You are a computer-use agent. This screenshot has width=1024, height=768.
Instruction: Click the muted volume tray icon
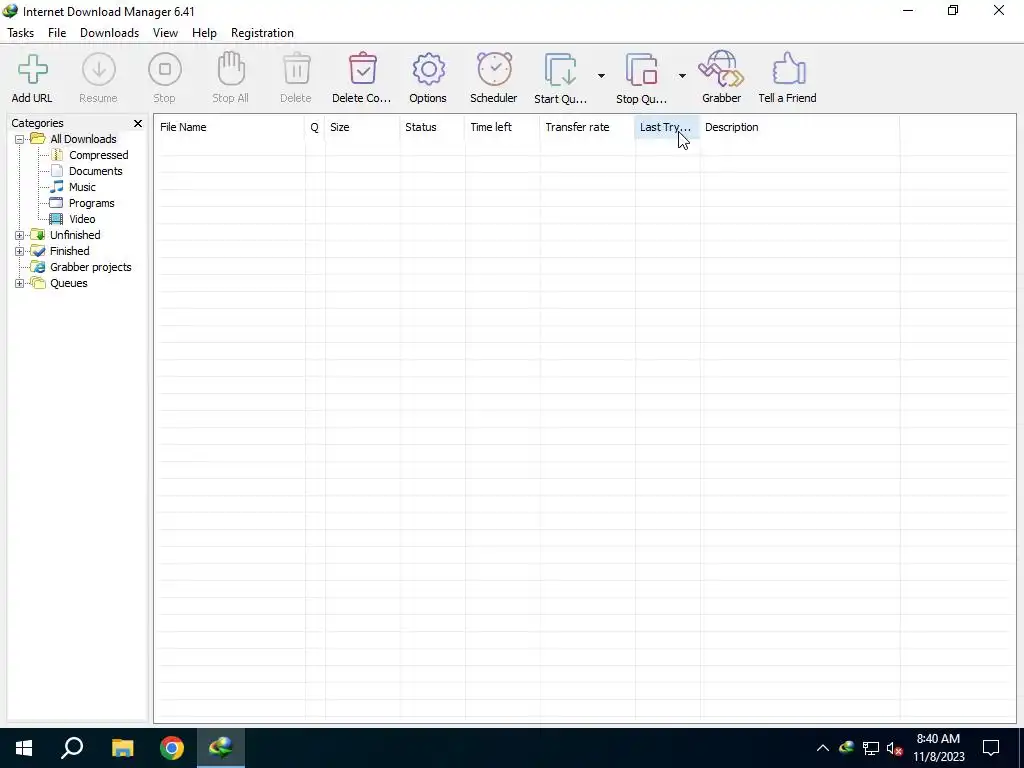click(x=895, y=748)
